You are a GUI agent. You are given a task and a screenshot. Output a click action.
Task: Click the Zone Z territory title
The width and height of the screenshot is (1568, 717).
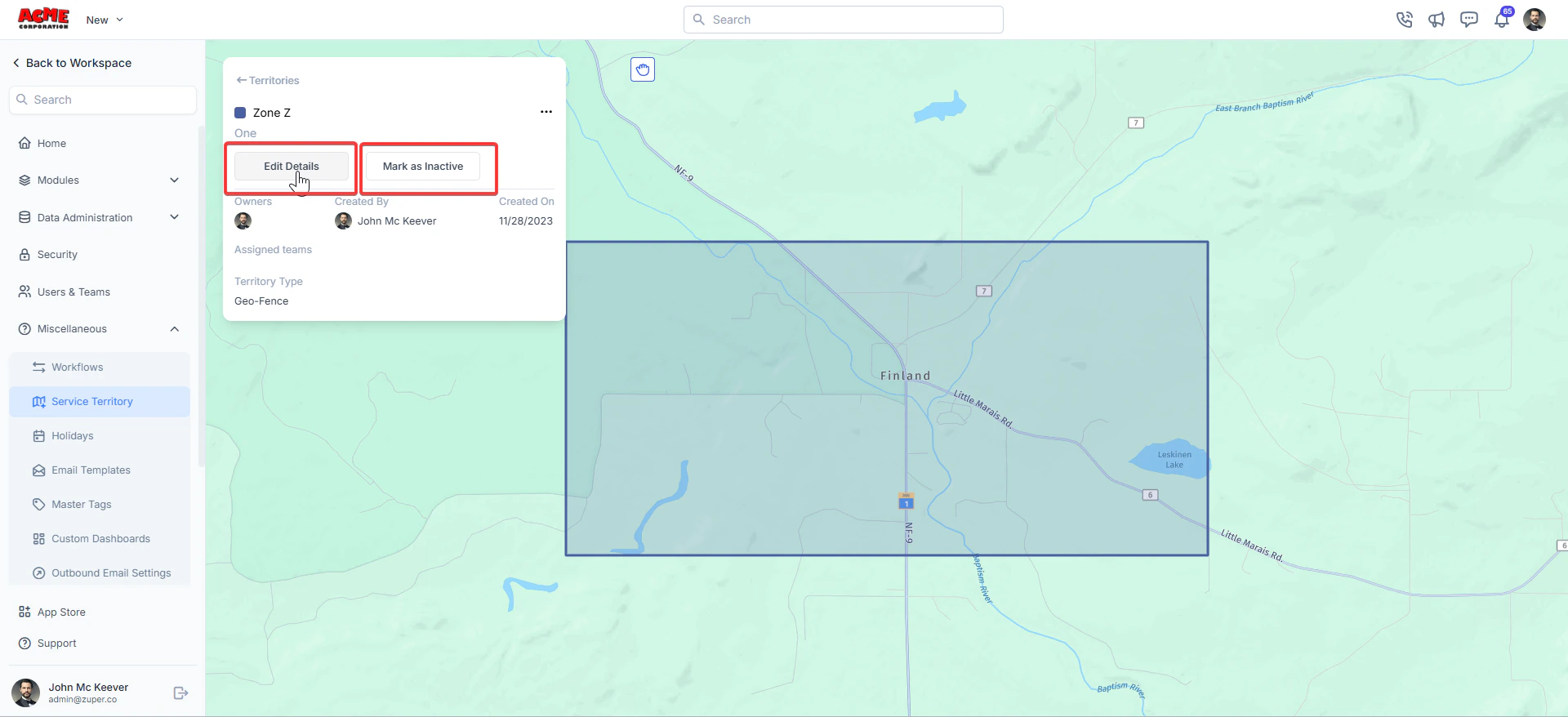[272, 113]
